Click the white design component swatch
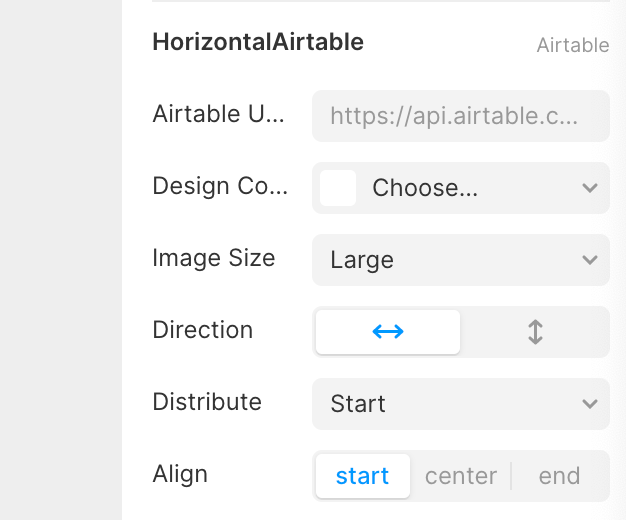Viewport: 626px width, 520px height. [x=338, y=188]
